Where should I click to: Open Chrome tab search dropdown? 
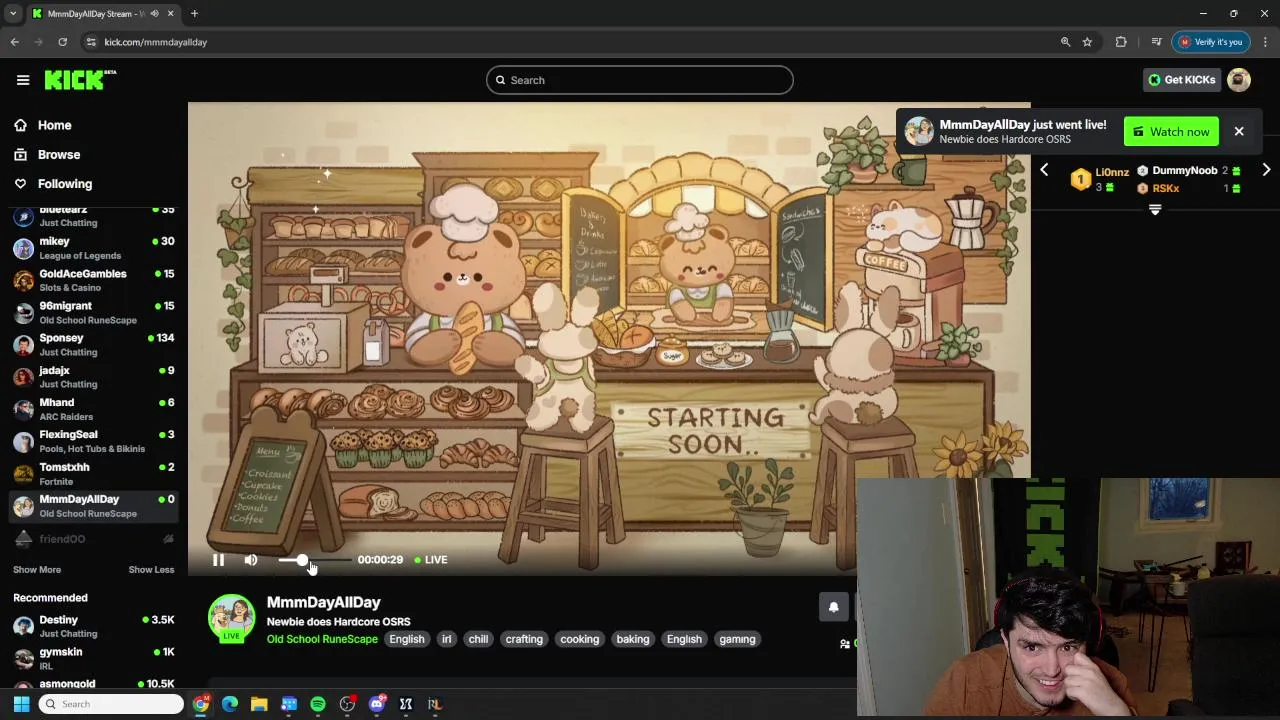point(13,14)
